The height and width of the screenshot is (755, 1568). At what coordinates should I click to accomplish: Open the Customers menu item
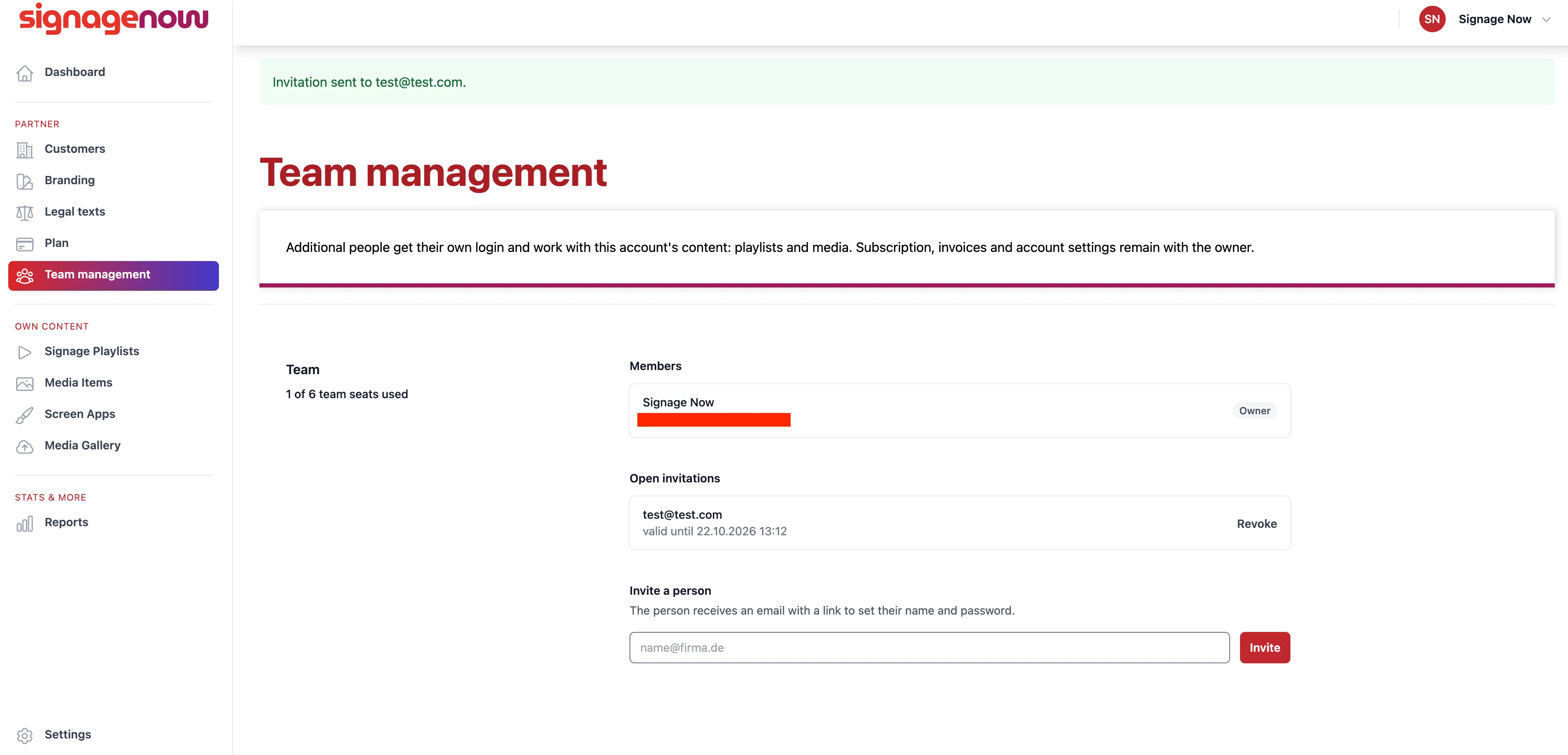(x=113, y=149)
